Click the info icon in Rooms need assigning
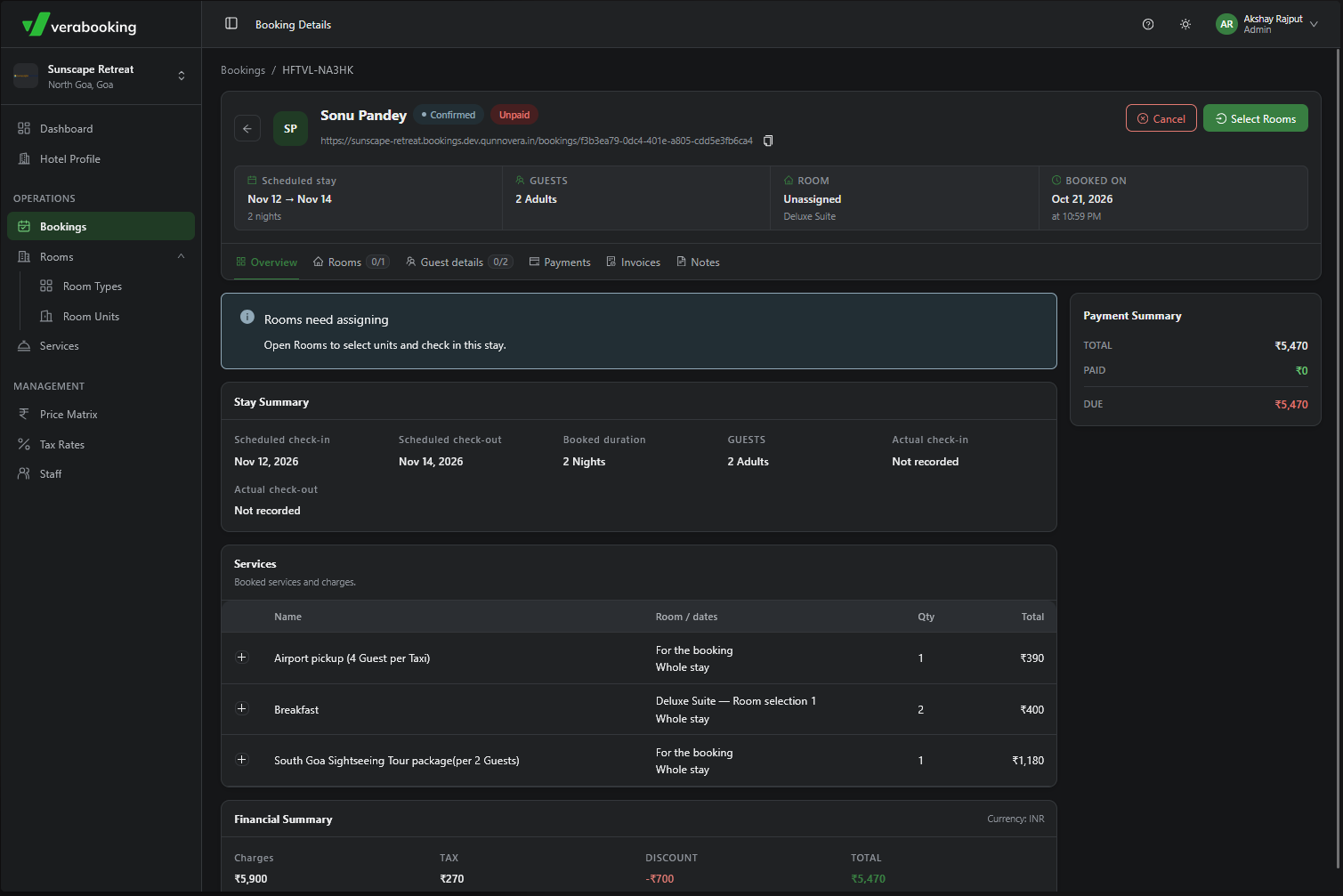Screen dimensions: 1343x896 [247, 318]
